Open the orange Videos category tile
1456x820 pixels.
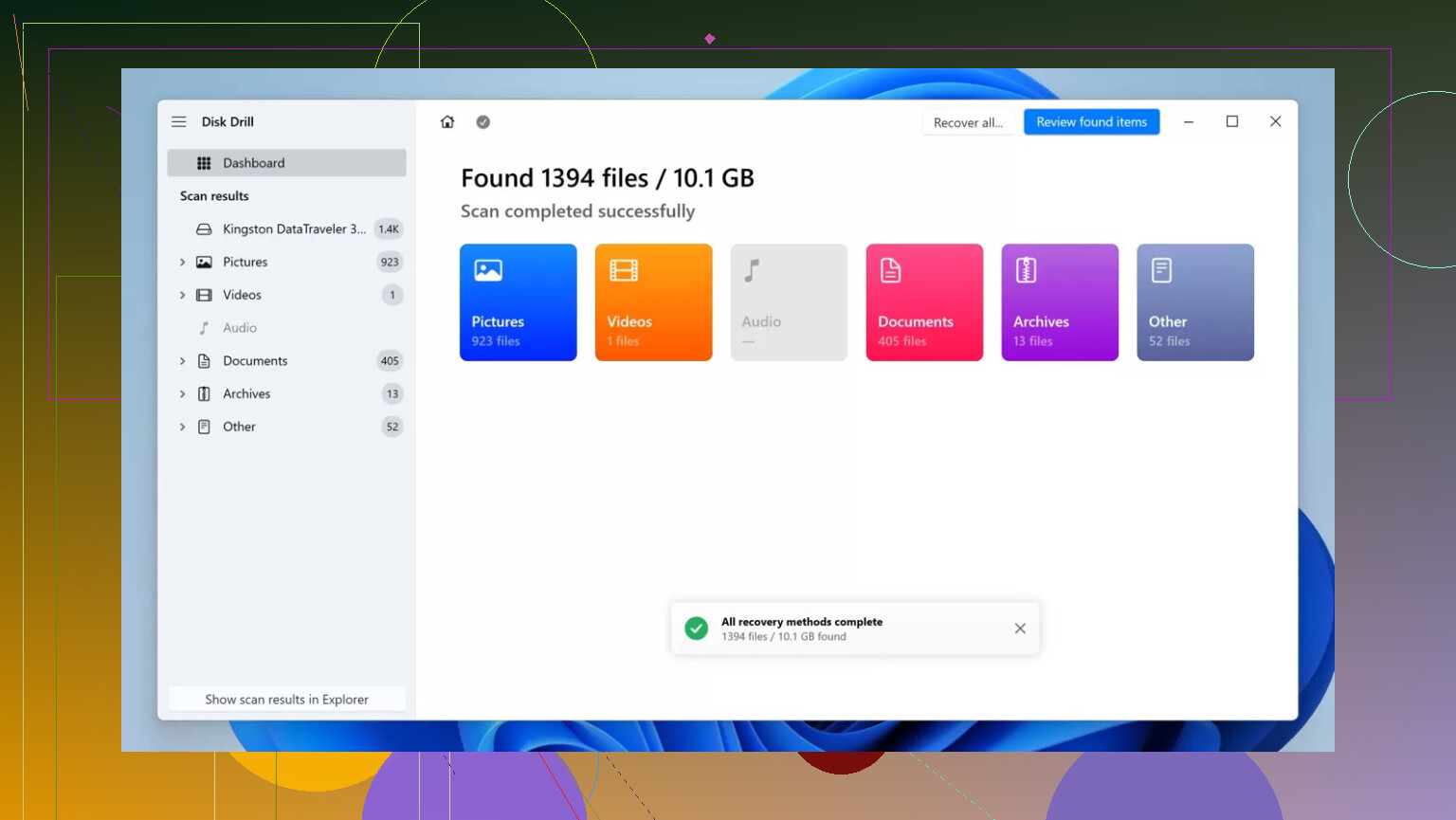(653, 302)
